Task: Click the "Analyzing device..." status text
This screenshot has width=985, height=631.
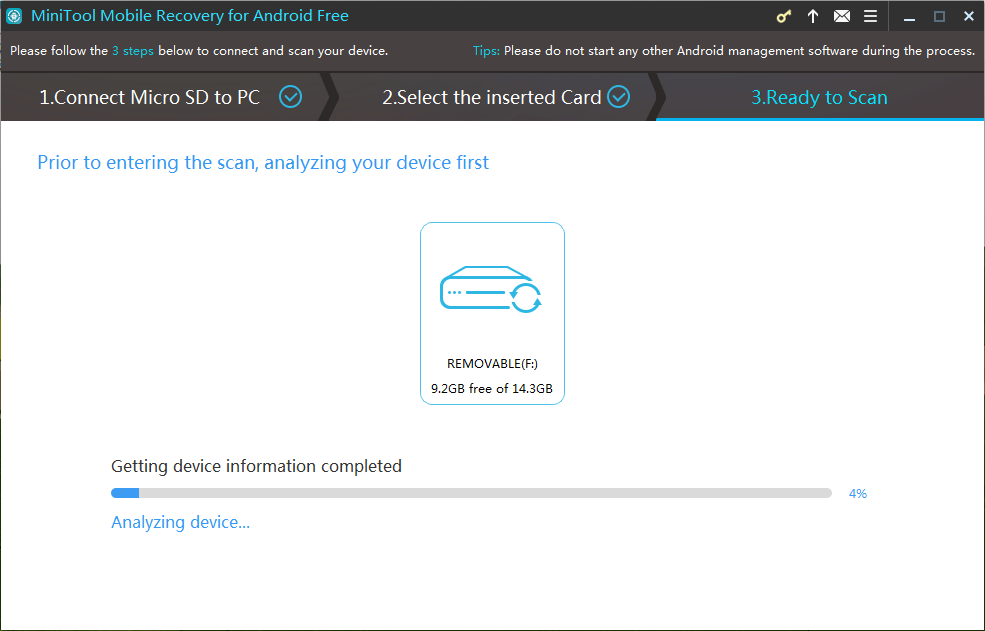Action: 180,523
